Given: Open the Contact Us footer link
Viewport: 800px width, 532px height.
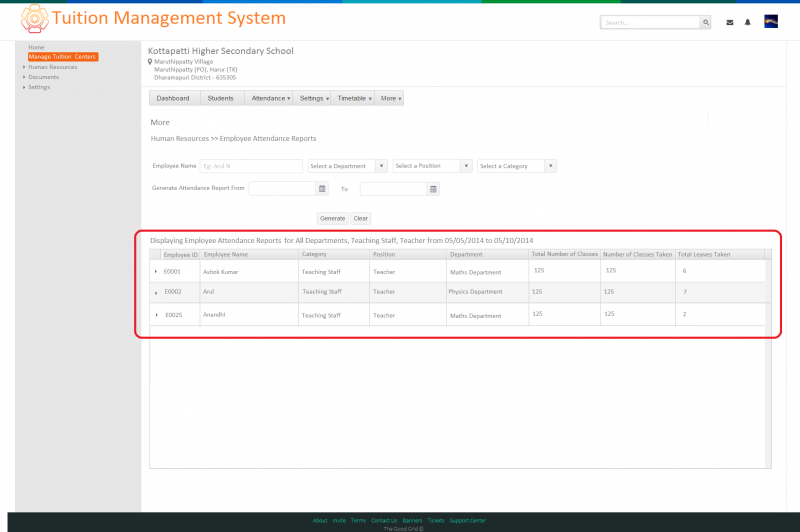Looking at the screenshot, I should (x=384, y=520).
